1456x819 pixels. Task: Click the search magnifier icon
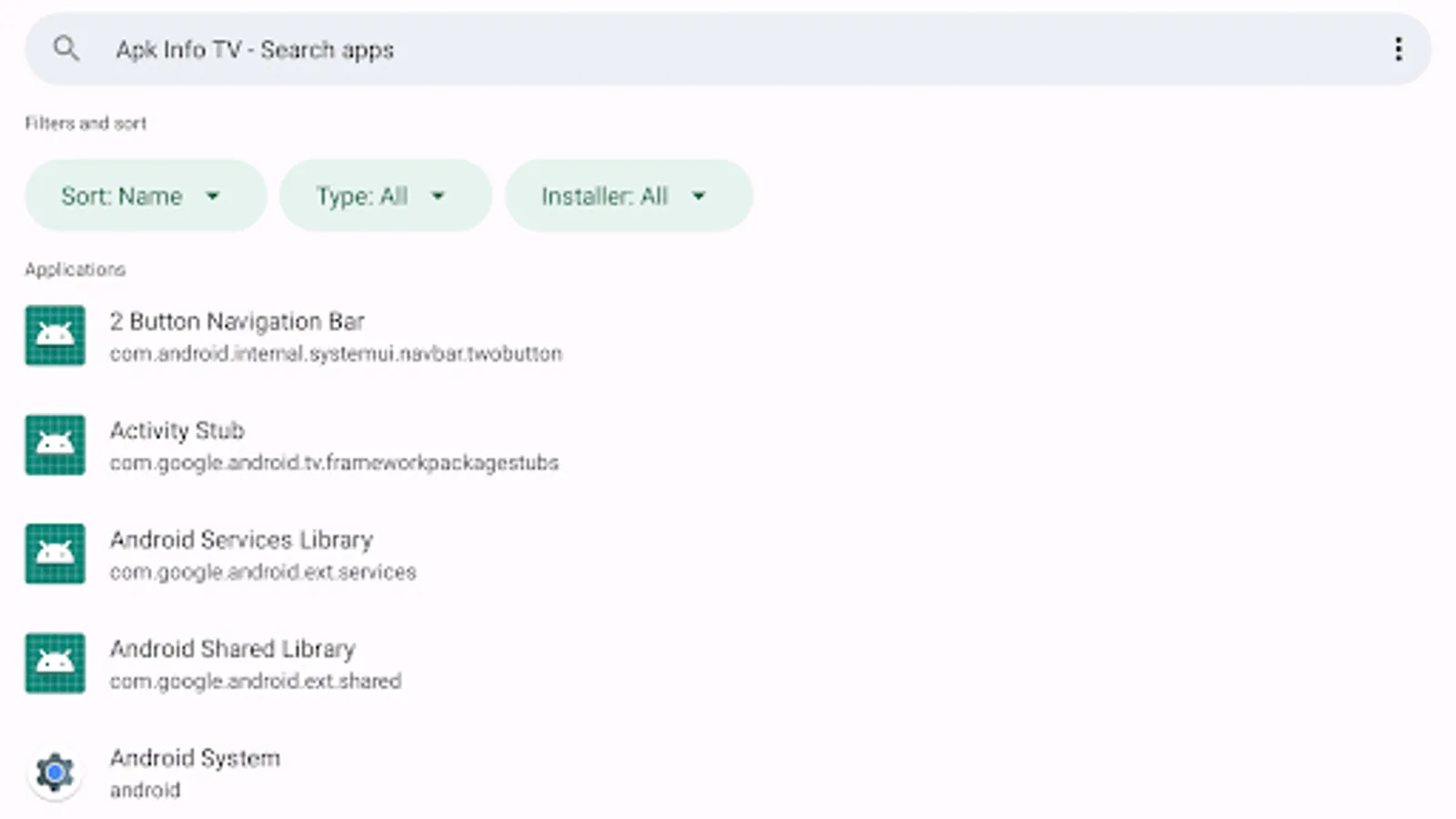coord(66,48)
